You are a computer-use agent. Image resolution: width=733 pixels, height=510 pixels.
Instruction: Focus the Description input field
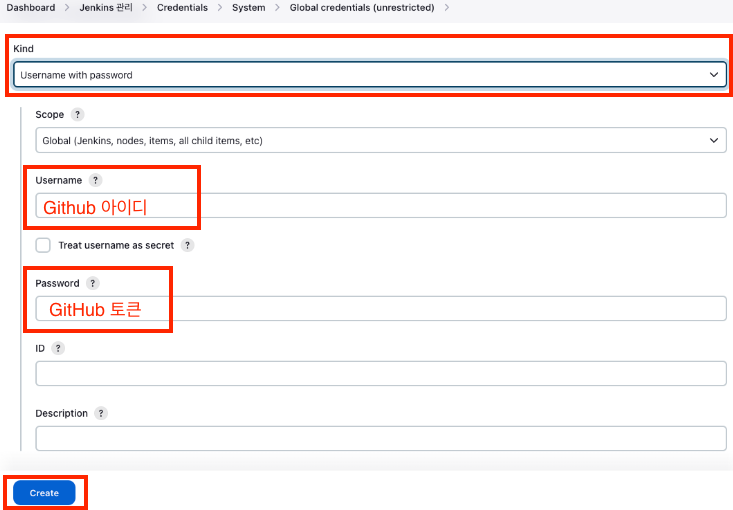click(381, 438)
